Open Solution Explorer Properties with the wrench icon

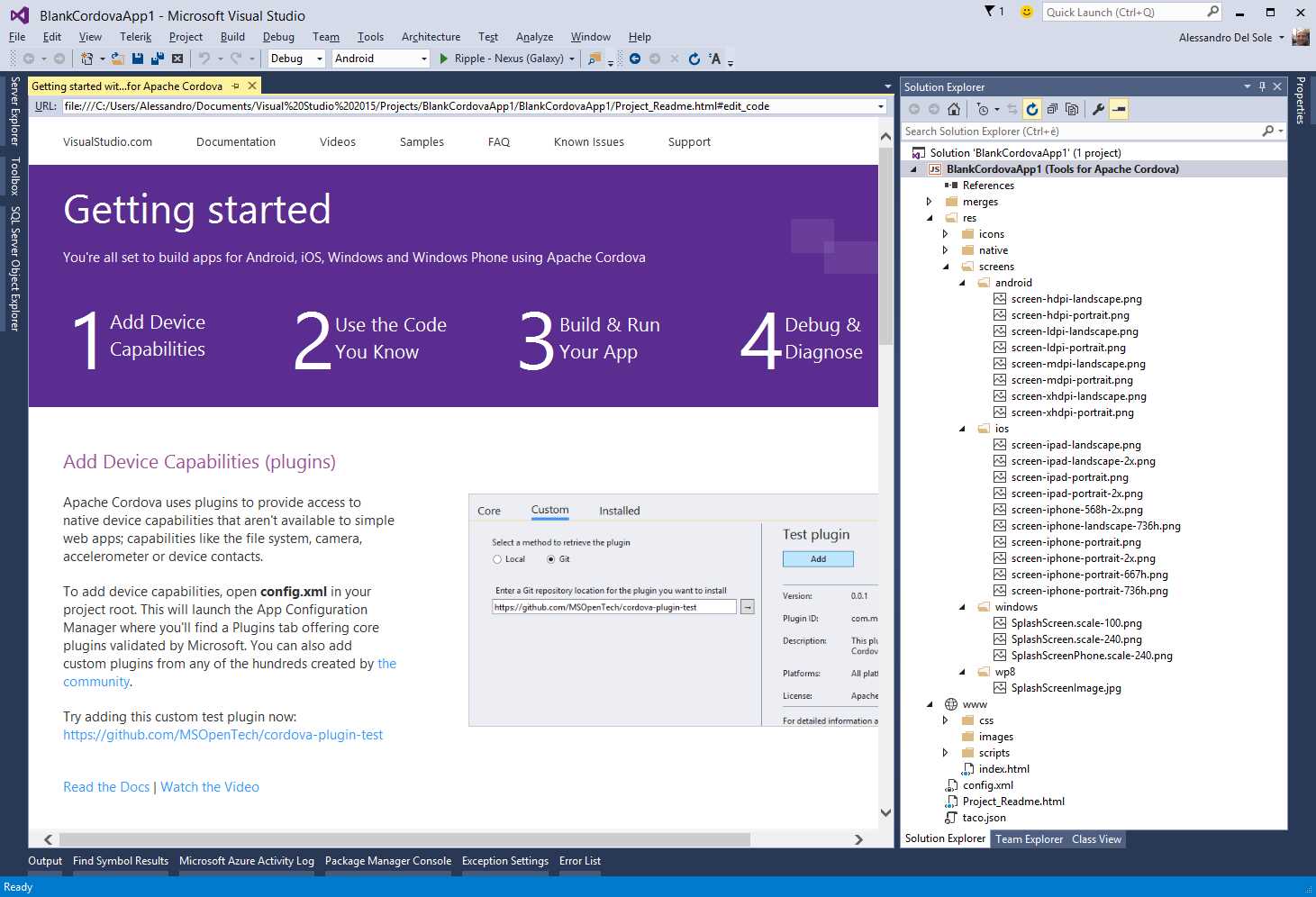click(x=1098, y=108)
